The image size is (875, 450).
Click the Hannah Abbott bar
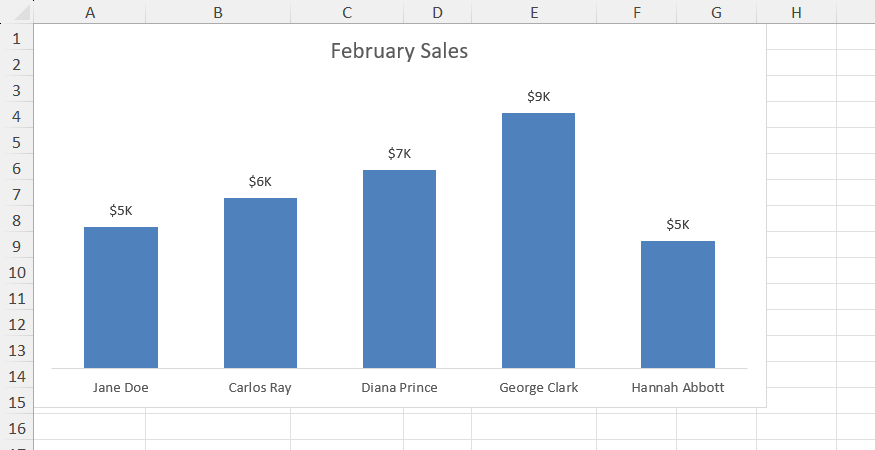(x=677, y=305)
